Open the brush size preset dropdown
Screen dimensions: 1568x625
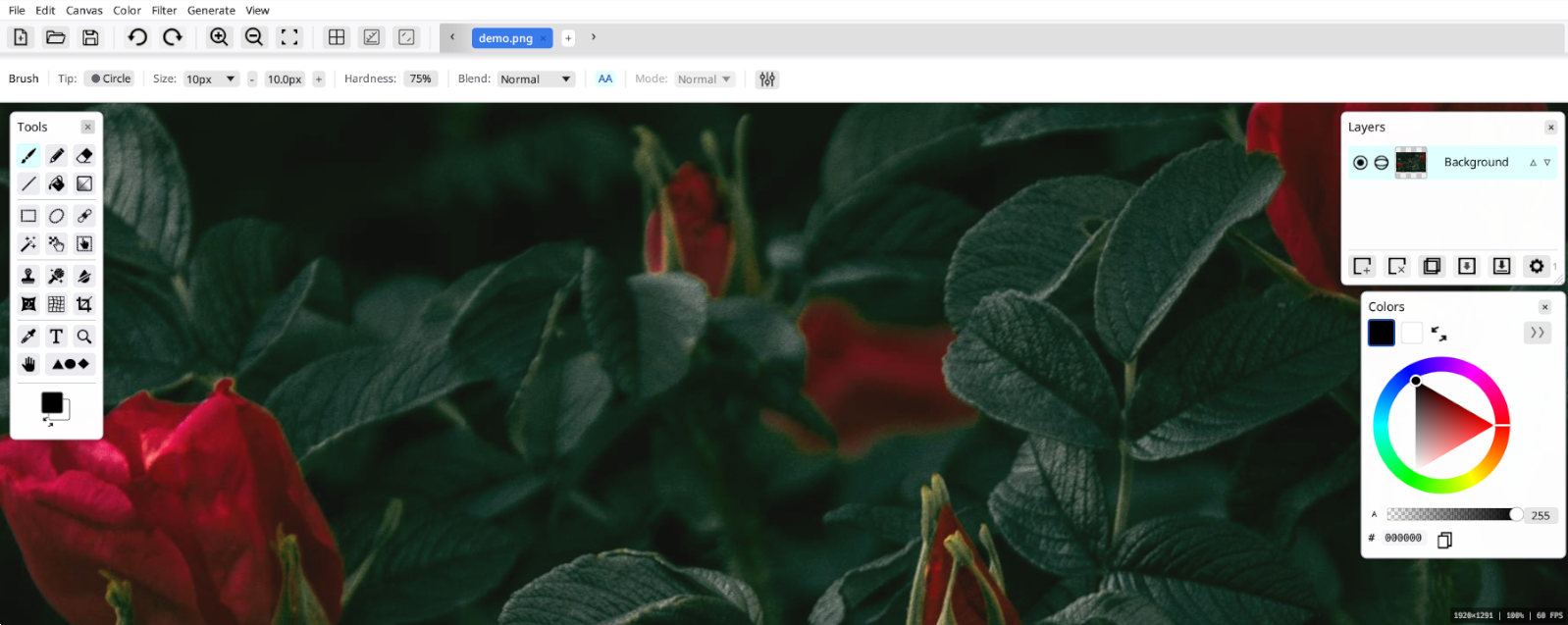(211, 78)
